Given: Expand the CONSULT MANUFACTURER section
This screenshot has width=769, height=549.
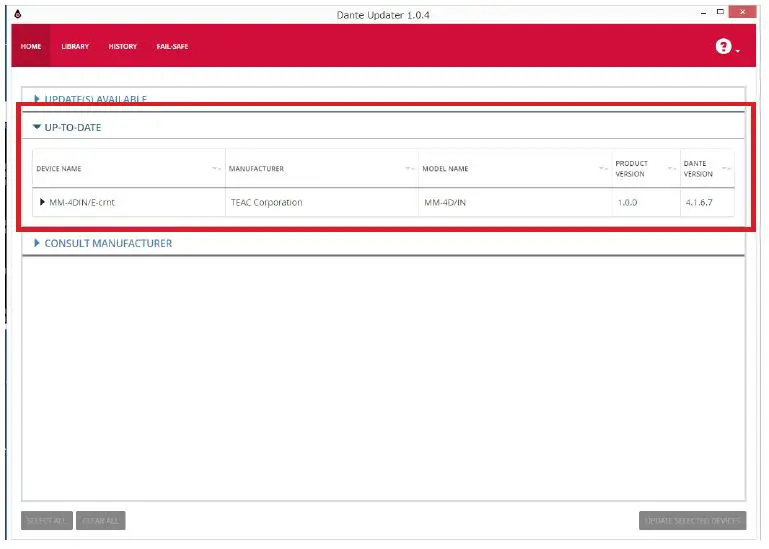Looking at the screenshot, I should [37, 243].
